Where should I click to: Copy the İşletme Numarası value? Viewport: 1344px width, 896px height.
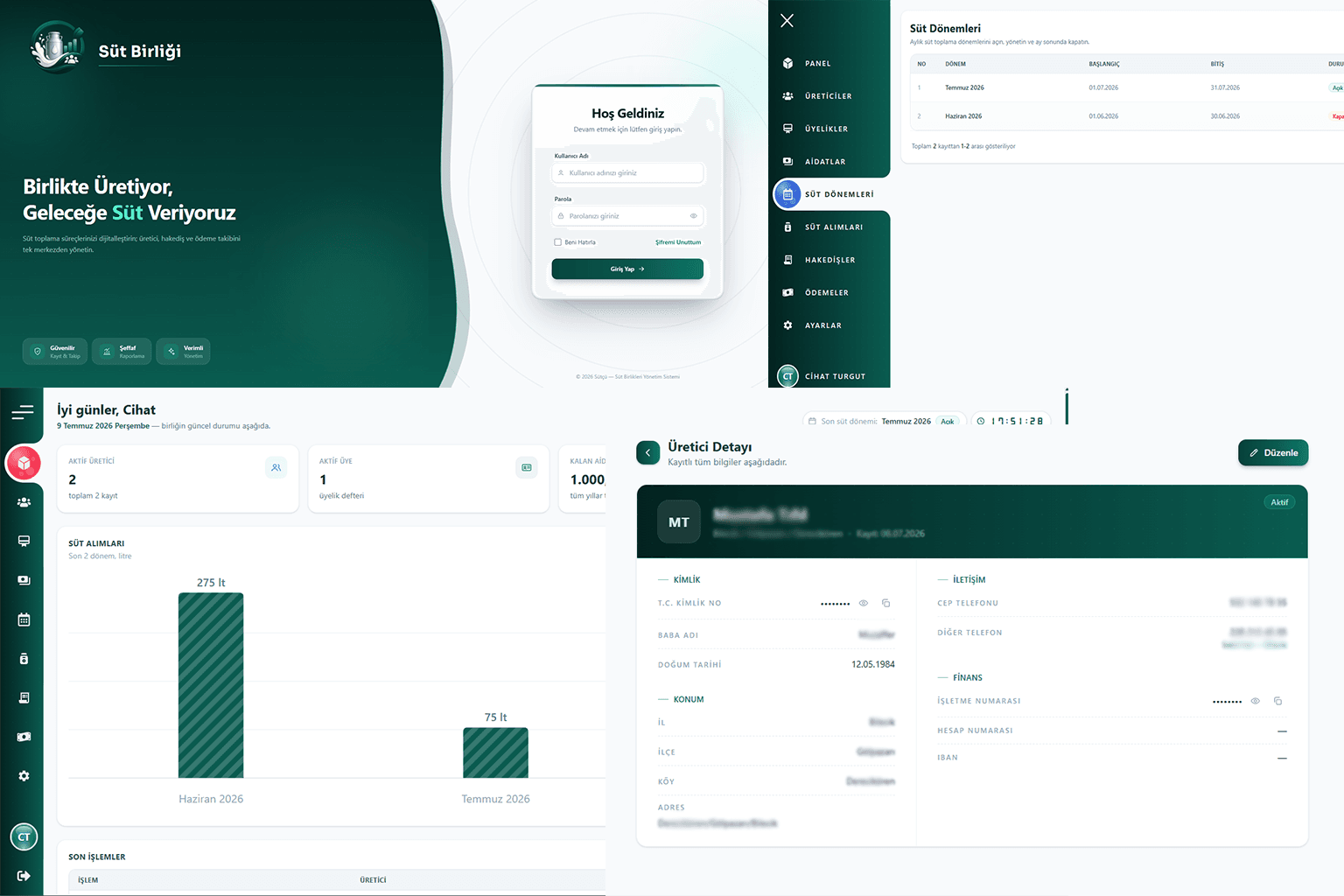[x=1277, y=701]
